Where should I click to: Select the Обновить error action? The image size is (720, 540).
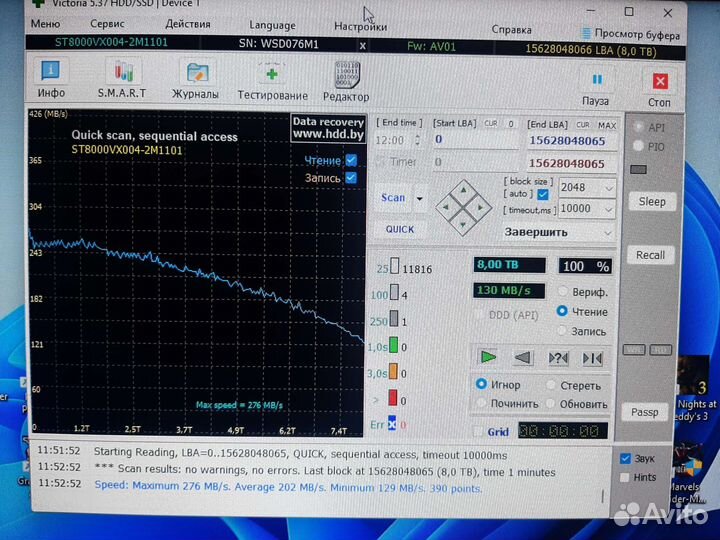(550, 404)
